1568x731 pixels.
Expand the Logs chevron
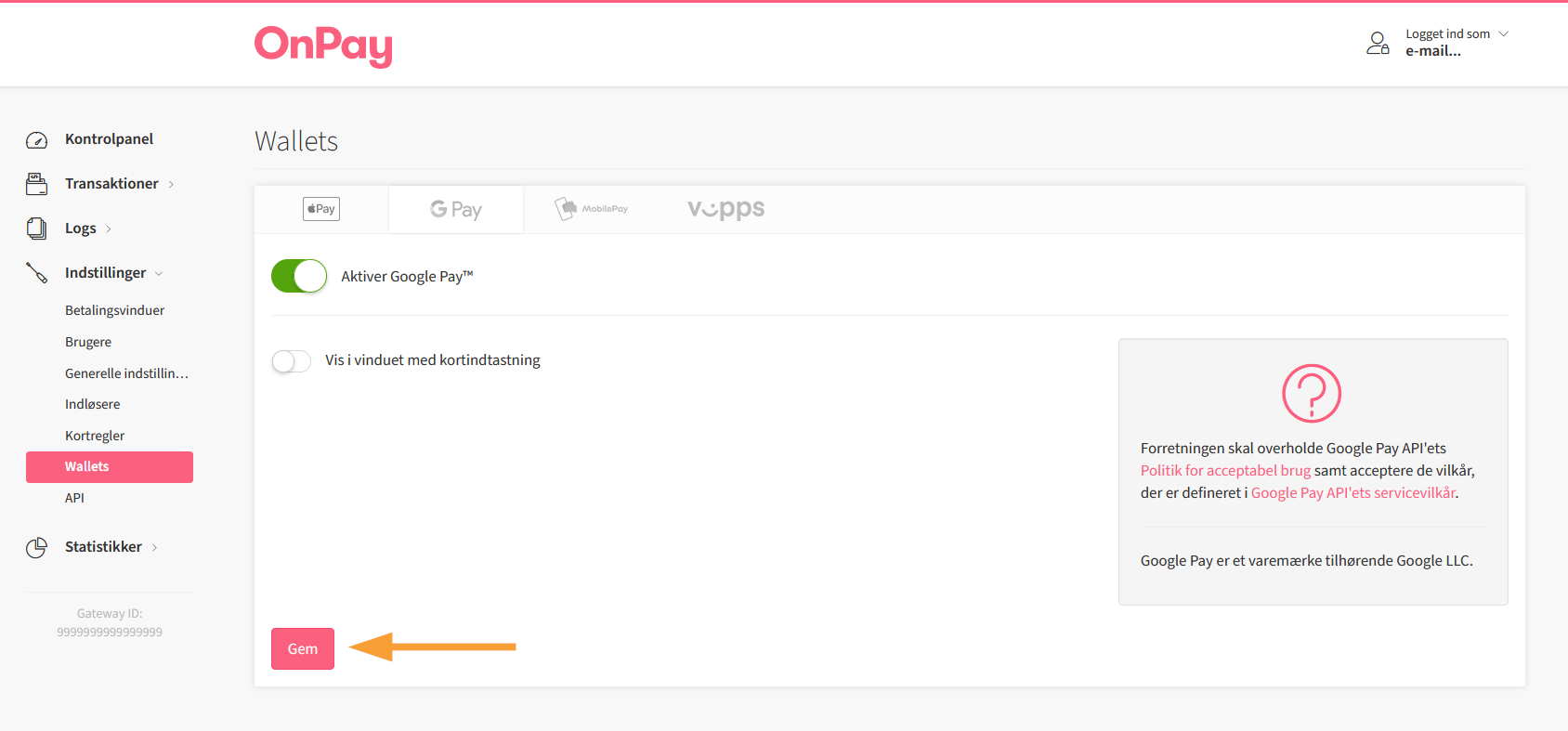[109, 229]
